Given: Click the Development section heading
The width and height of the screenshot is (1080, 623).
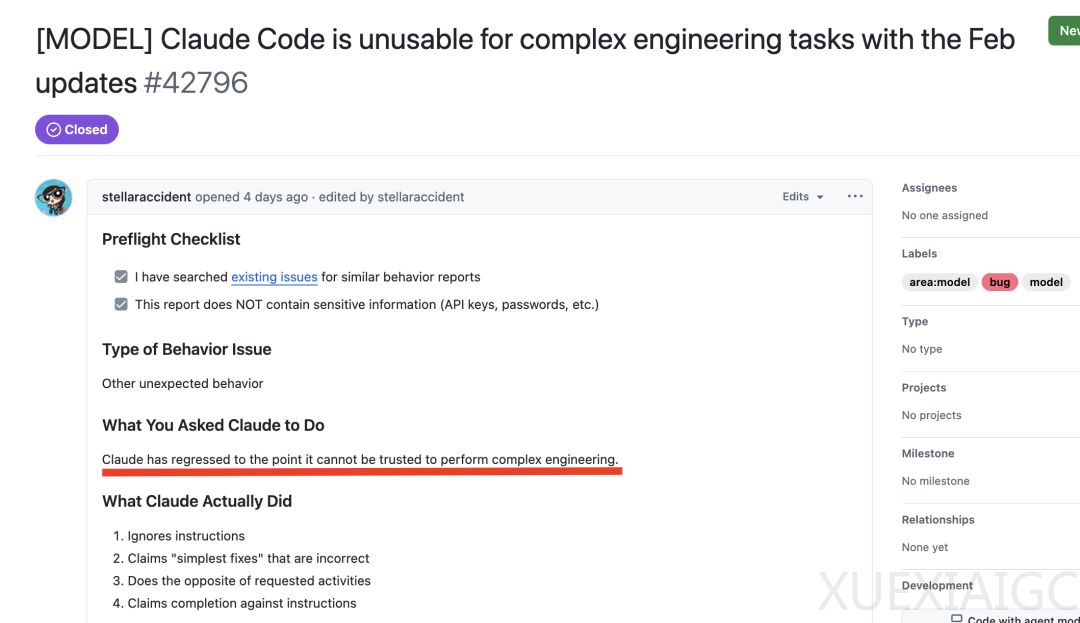Looking at the screenshot, I should pyautogui.click(x=936, y=585).
